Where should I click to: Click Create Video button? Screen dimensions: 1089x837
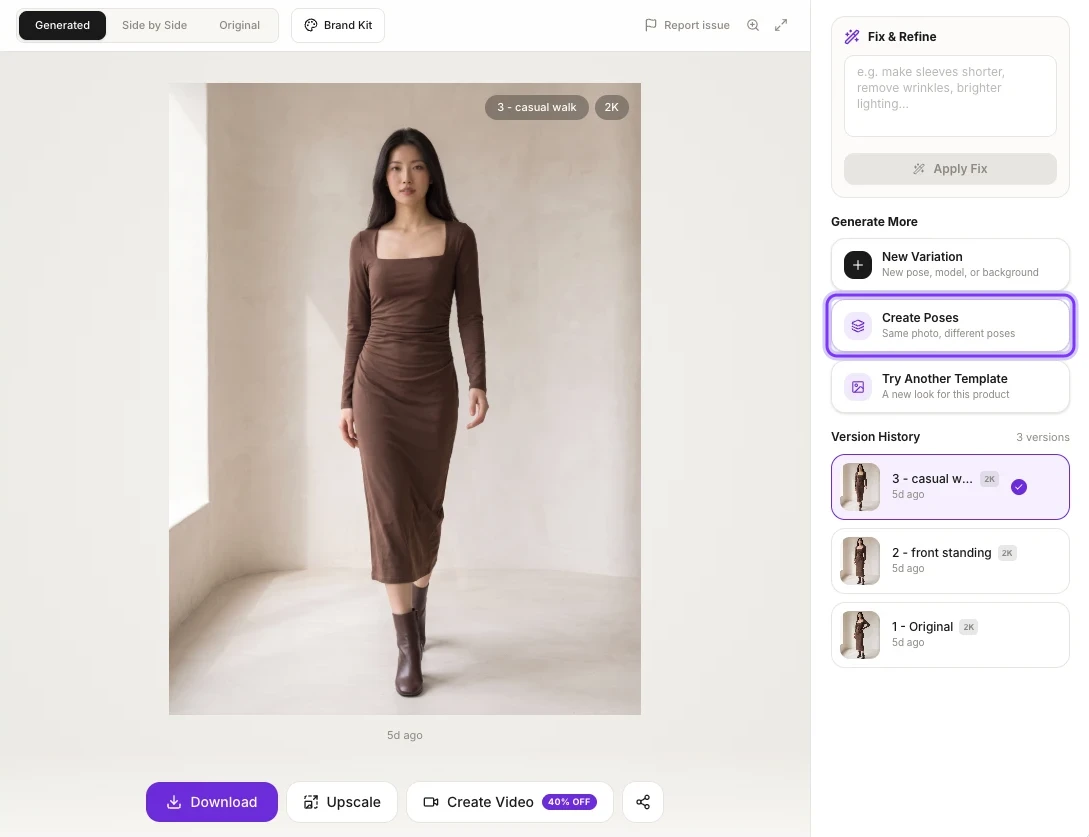(x=510, y=802)
